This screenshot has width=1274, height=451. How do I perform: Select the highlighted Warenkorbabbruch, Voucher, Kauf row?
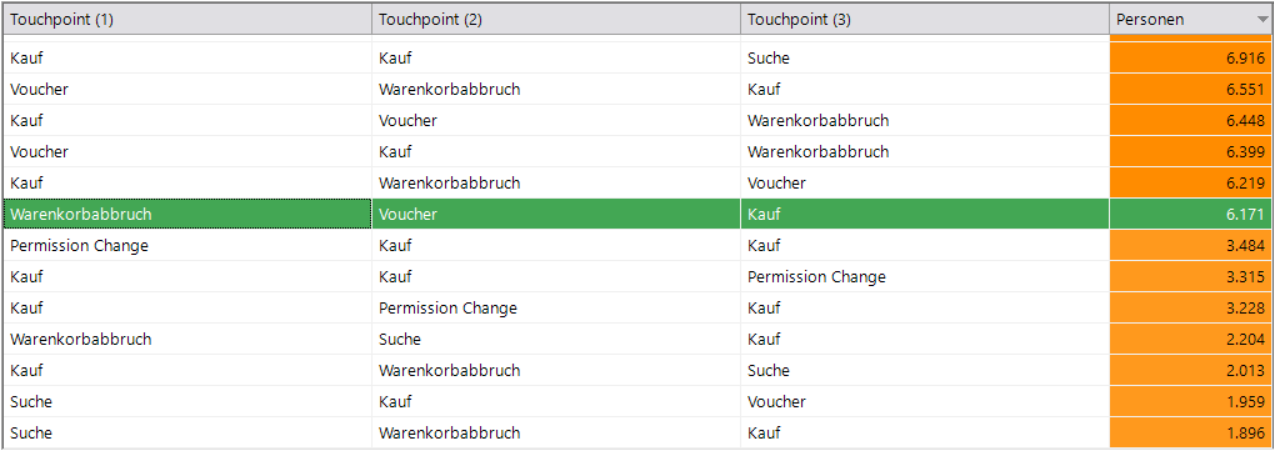637,214
